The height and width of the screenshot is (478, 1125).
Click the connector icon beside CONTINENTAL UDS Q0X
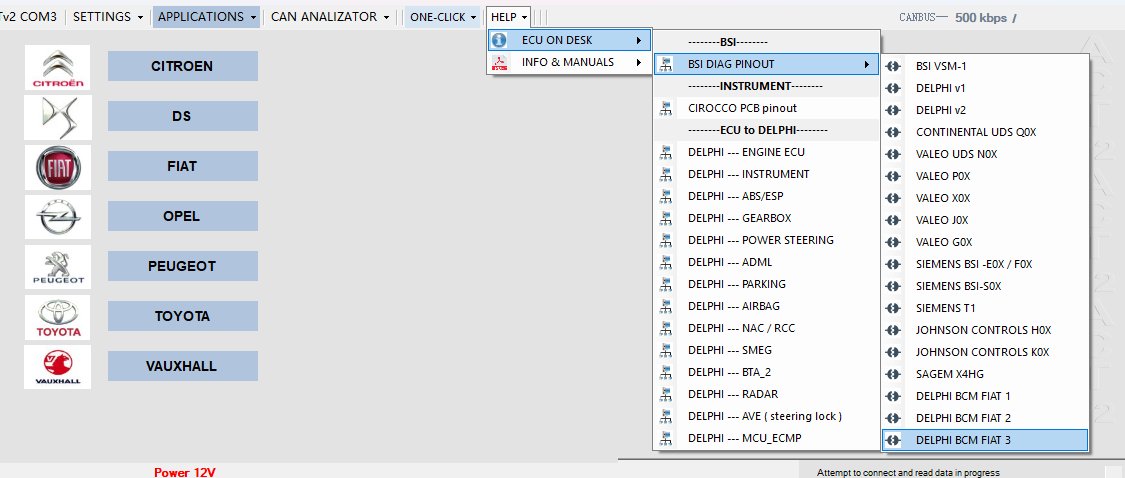pyautogui.click(x=893, y=132)
